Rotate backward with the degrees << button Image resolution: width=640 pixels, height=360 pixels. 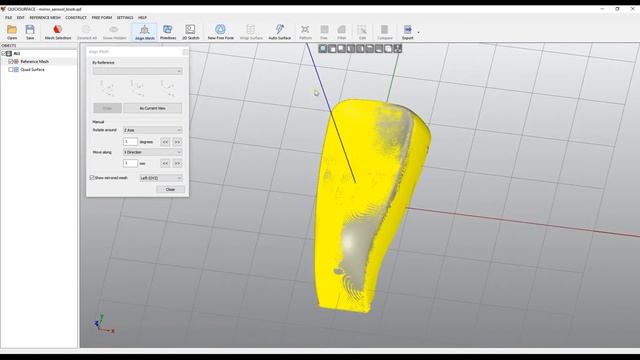pyautogui.click(x=165, y=142)
